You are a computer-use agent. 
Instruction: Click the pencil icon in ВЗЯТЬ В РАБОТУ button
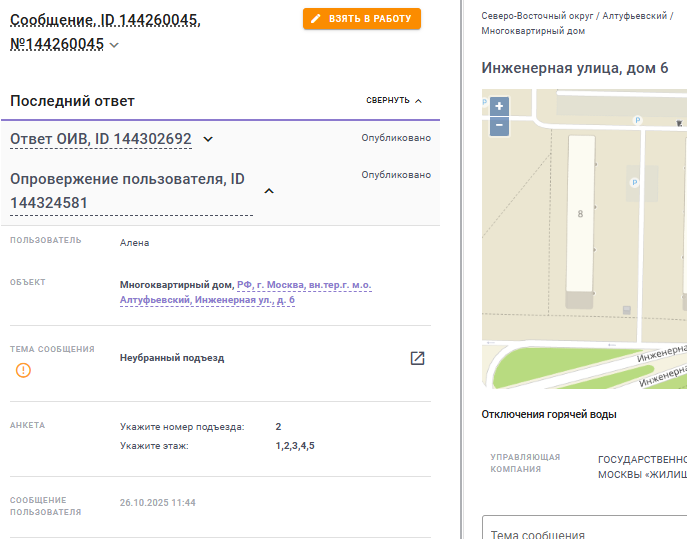(315, 19)
